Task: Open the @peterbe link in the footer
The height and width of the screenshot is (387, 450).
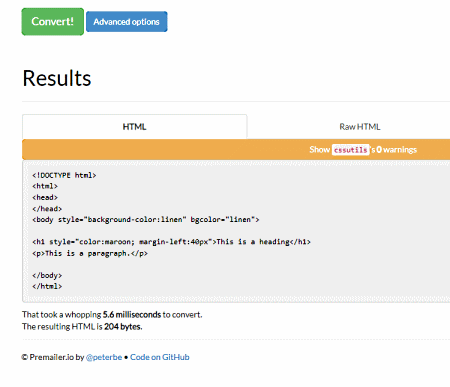Action: tap(104, 357)
